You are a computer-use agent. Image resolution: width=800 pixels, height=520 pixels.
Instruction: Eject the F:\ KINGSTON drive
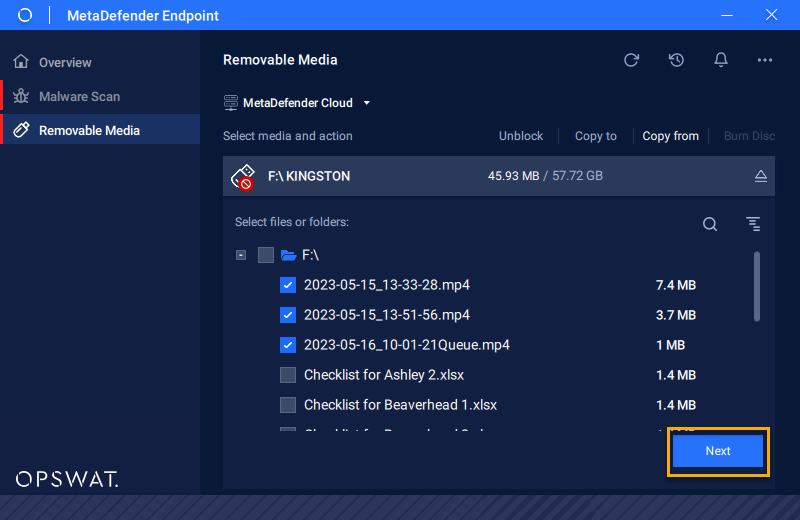click(x=760, y=176)
